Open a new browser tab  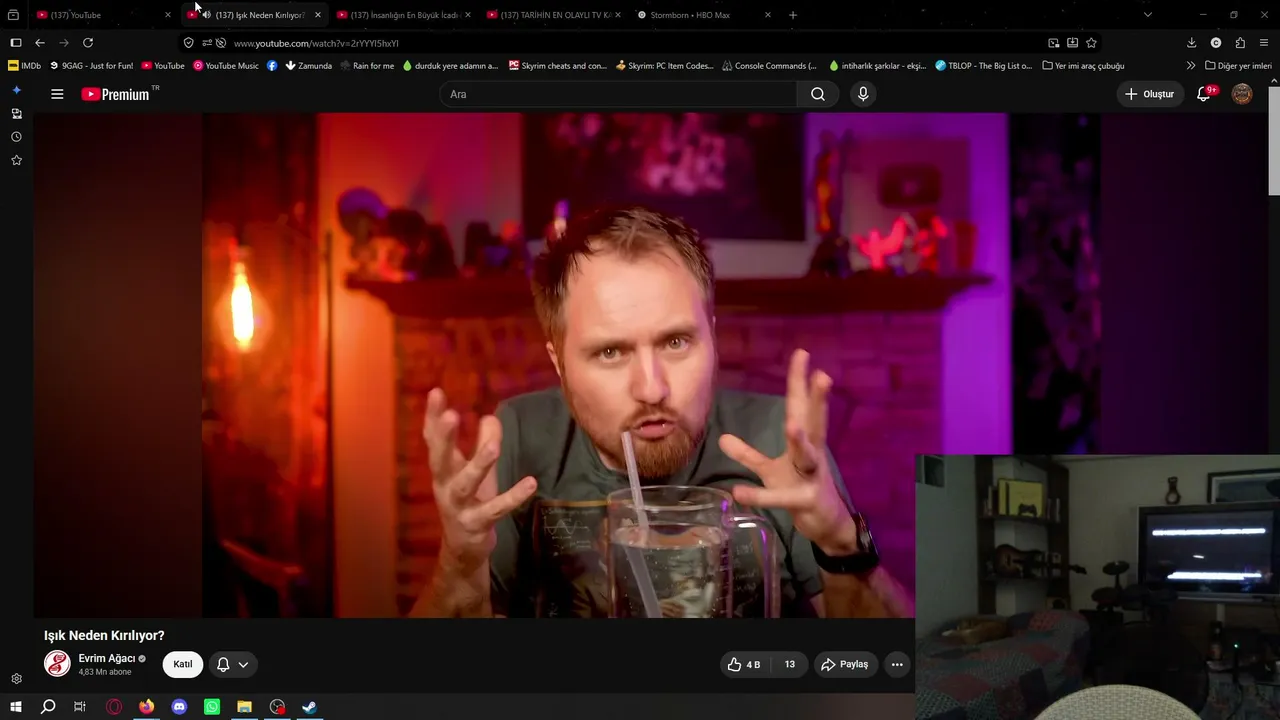[x=793, y=15]
